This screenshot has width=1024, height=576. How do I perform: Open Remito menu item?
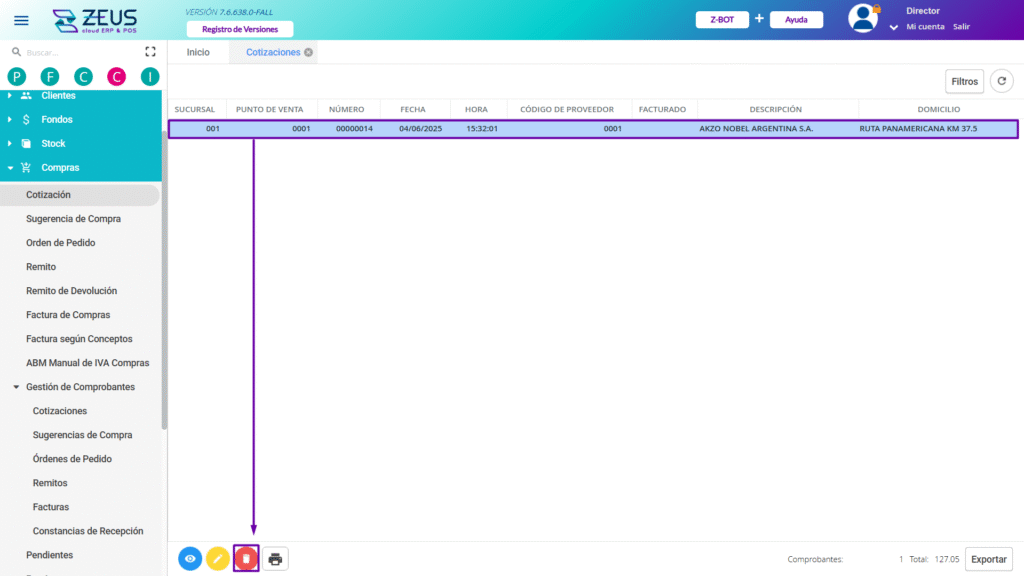pos(41,267)
